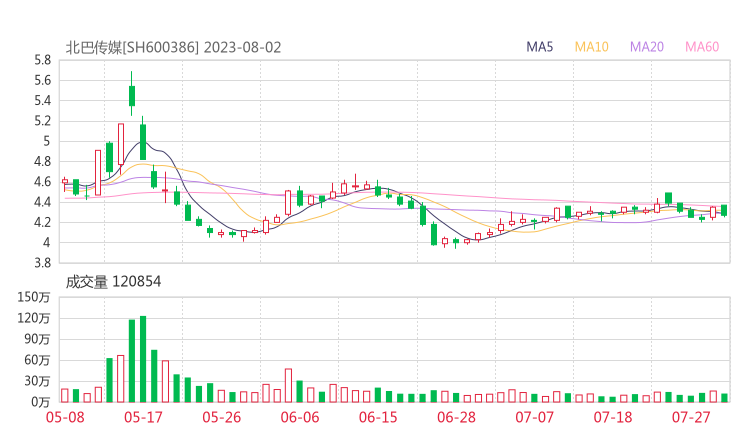
Task: Click the 4.4 price axis label
Action: 42,202
